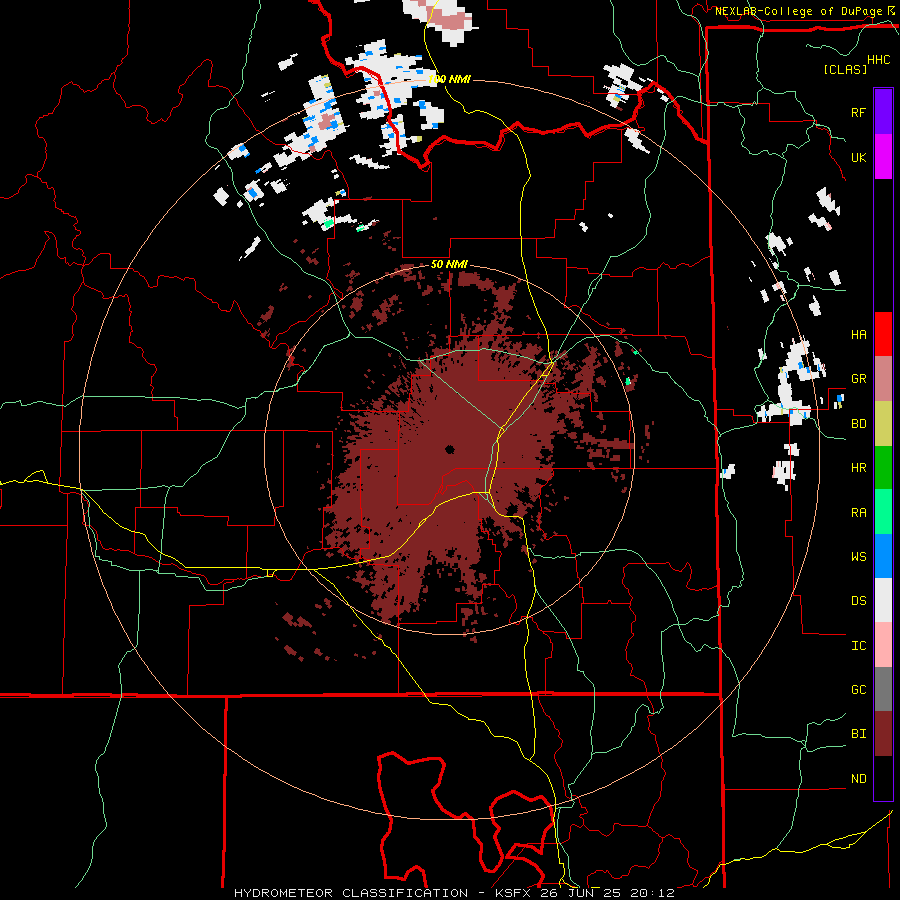This screenshot has height=900, width=900.
Task: Click the HR legend label
Action: [x=858, y=468]
